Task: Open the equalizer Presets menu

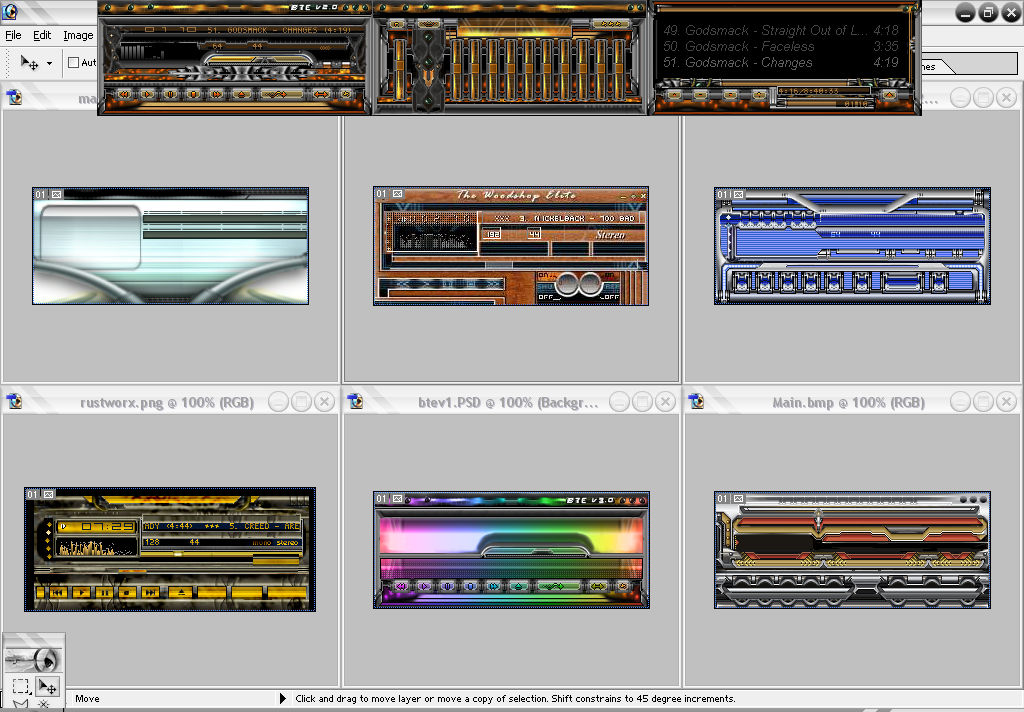Action: [x=611, y=24]
